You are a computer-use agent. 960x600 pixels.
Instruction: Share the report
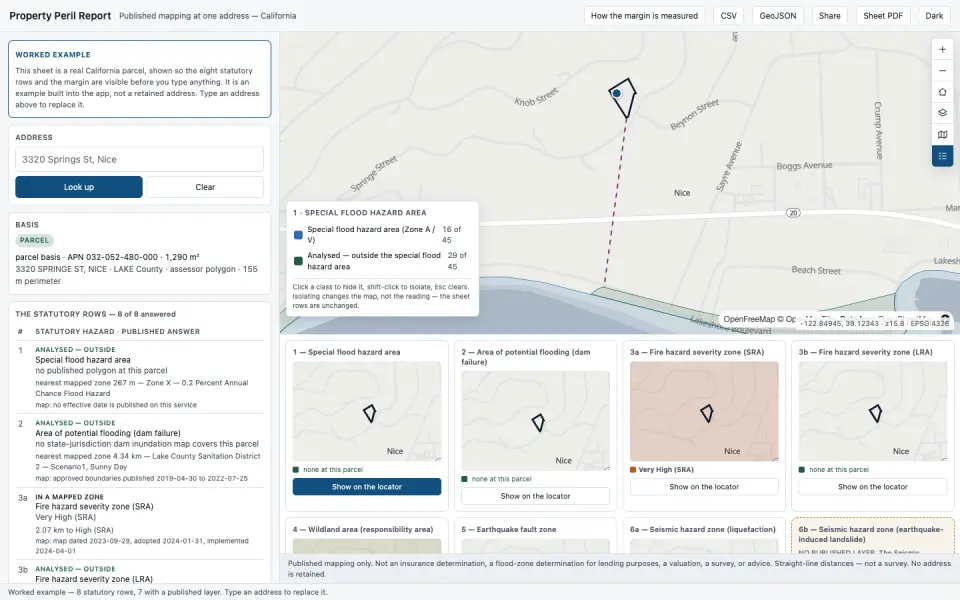(830, 16)
